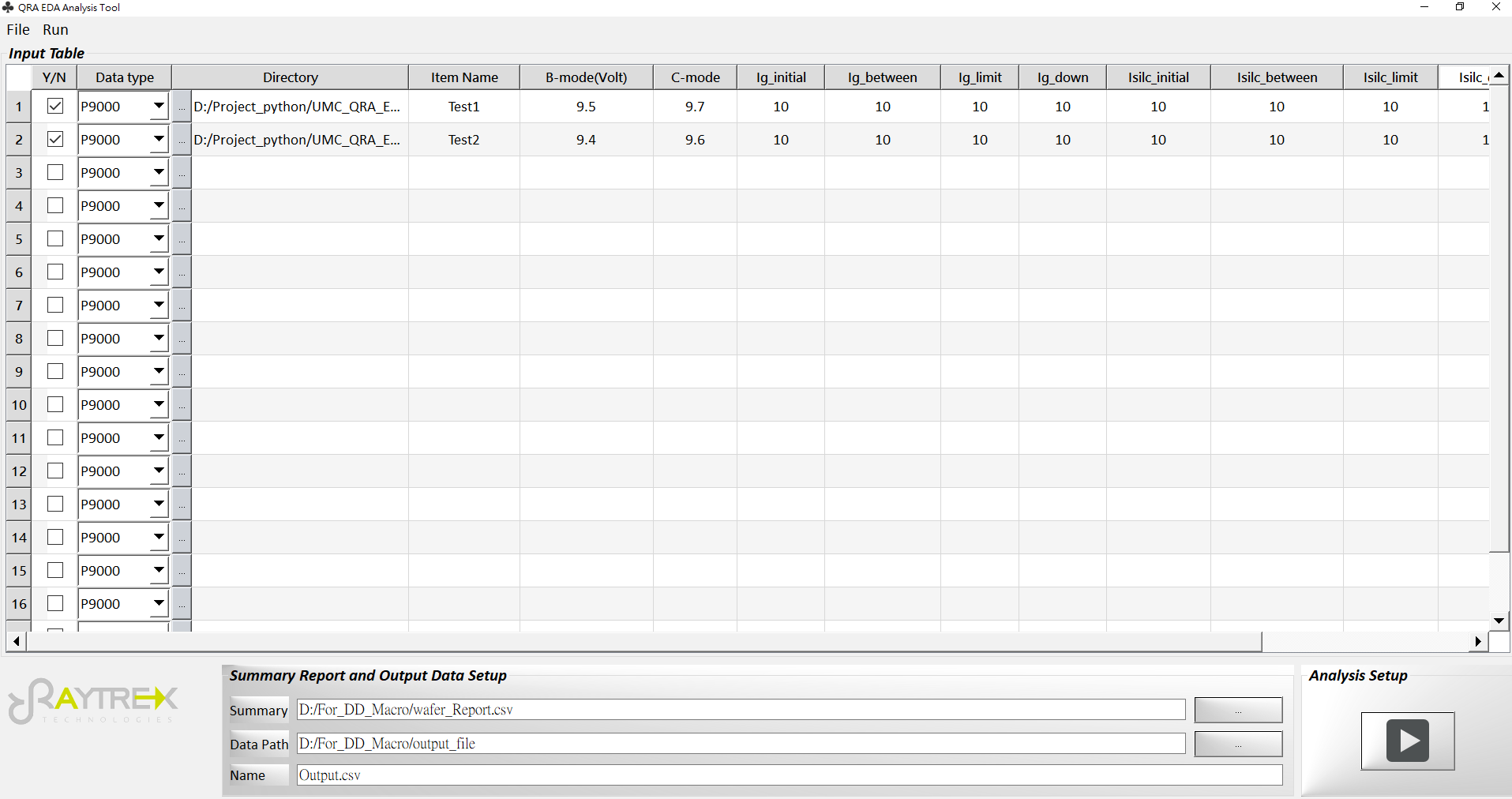Click the Ig_between cell in the Test1 row

pyautogui.click(x=883, y=107)
